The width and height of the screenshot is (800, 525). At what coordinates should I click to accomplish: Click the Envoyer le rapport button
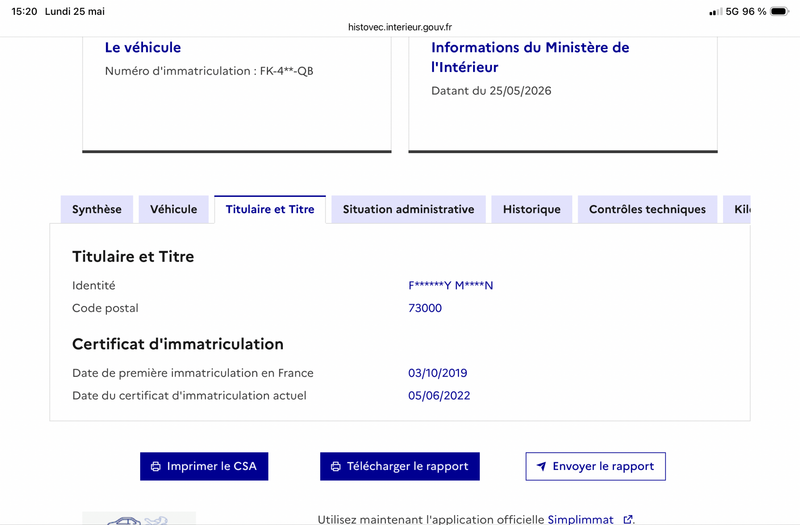[x=595, y=466]
